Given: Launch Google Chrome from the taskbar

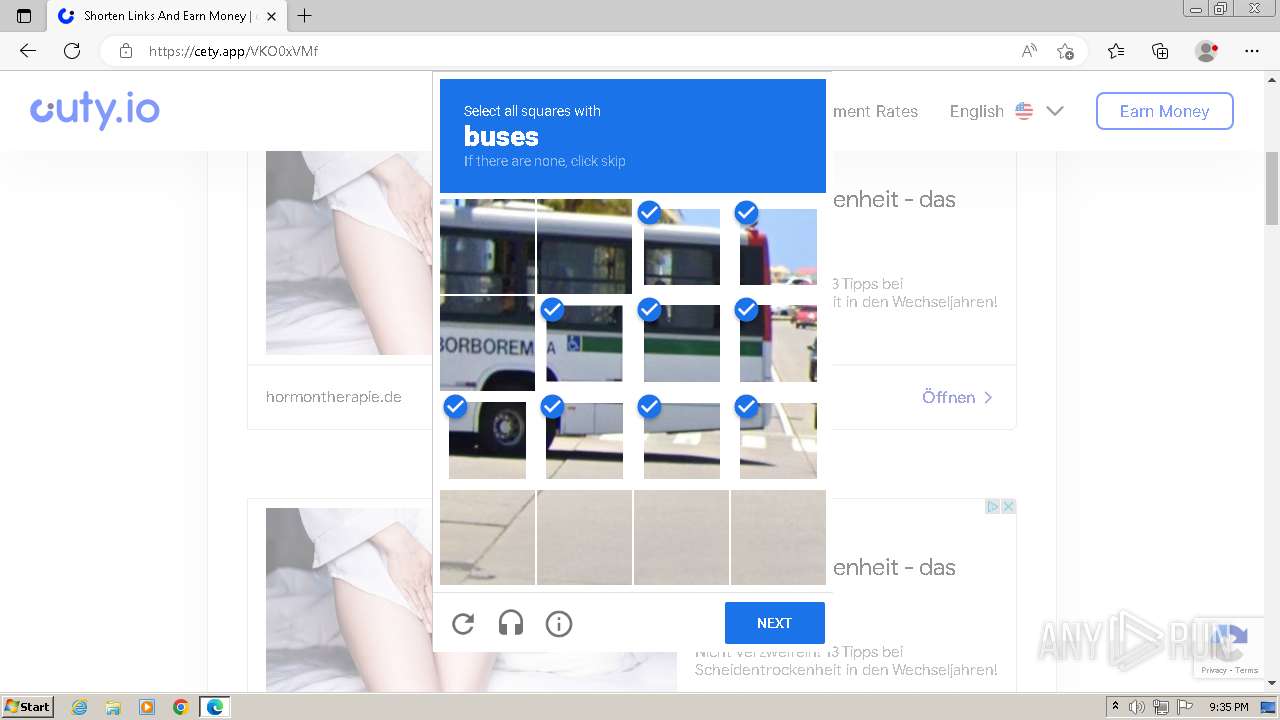Looking at the screenshot, I should 181,707.
